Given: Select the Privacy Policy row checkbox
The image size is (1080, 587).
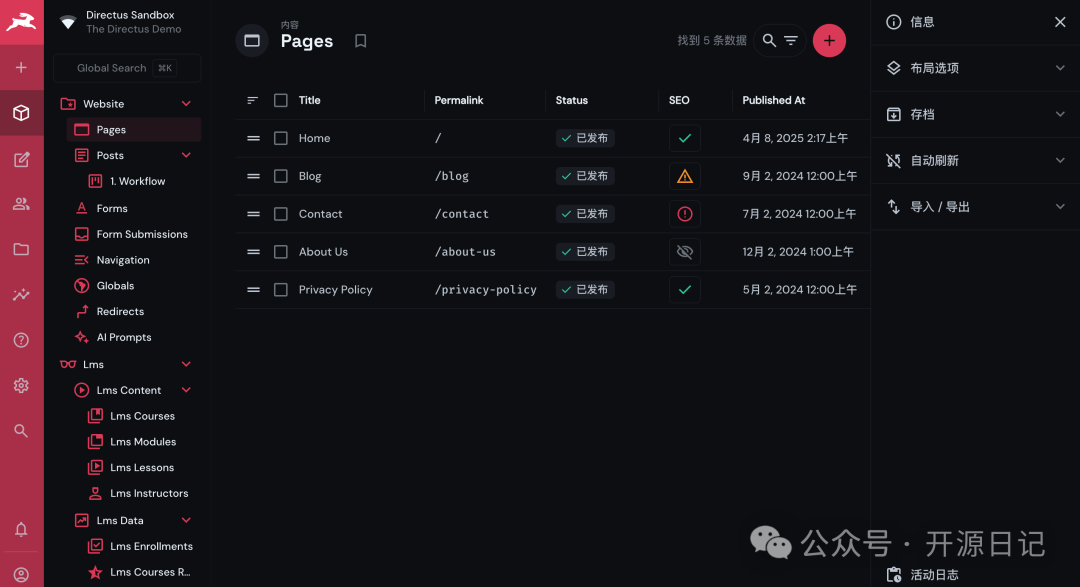Looking at the screenshot, I should point(281,290).
